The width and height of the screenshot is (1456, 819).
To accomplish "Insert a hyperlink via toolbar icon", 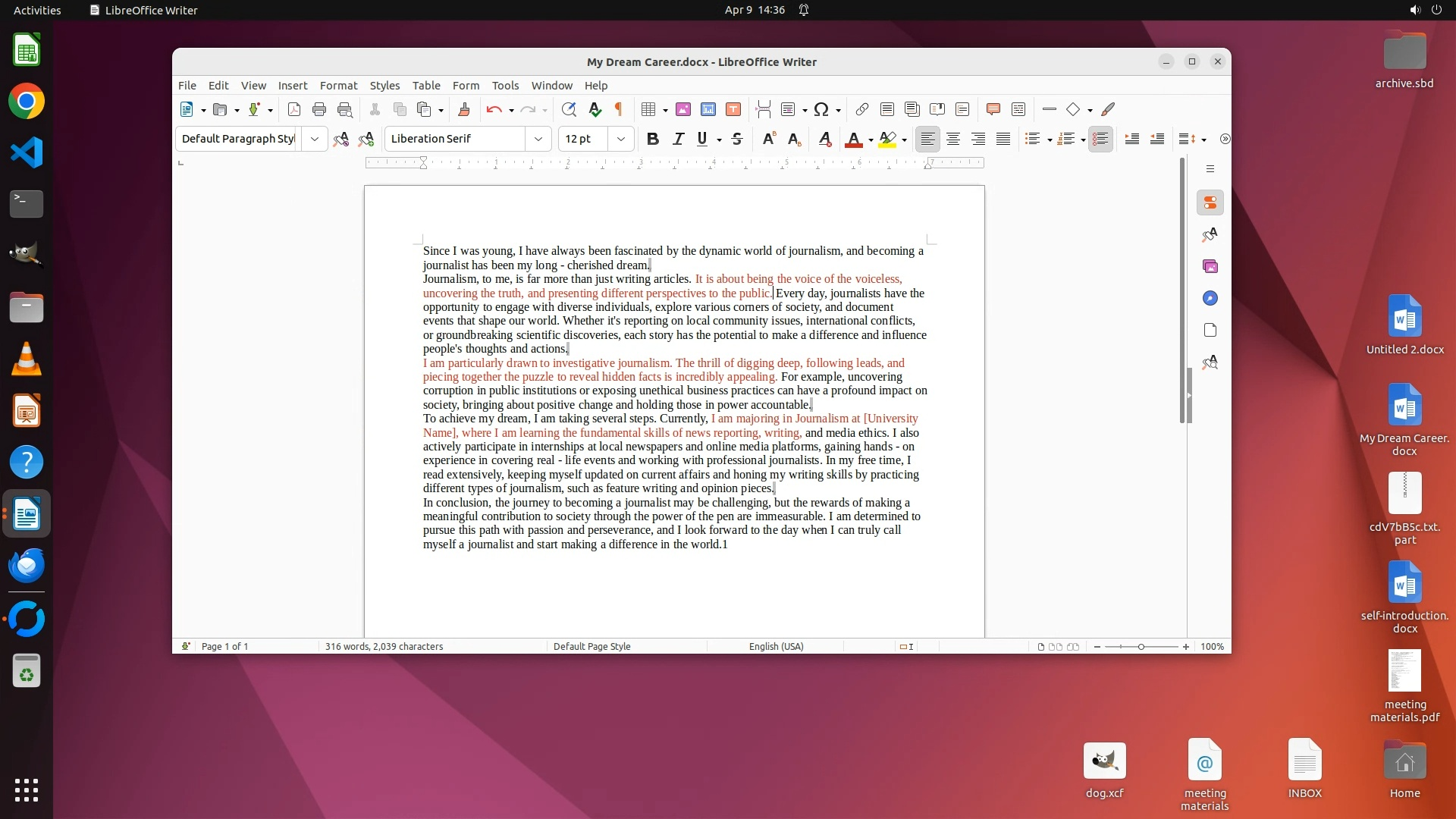I will 862,109.
